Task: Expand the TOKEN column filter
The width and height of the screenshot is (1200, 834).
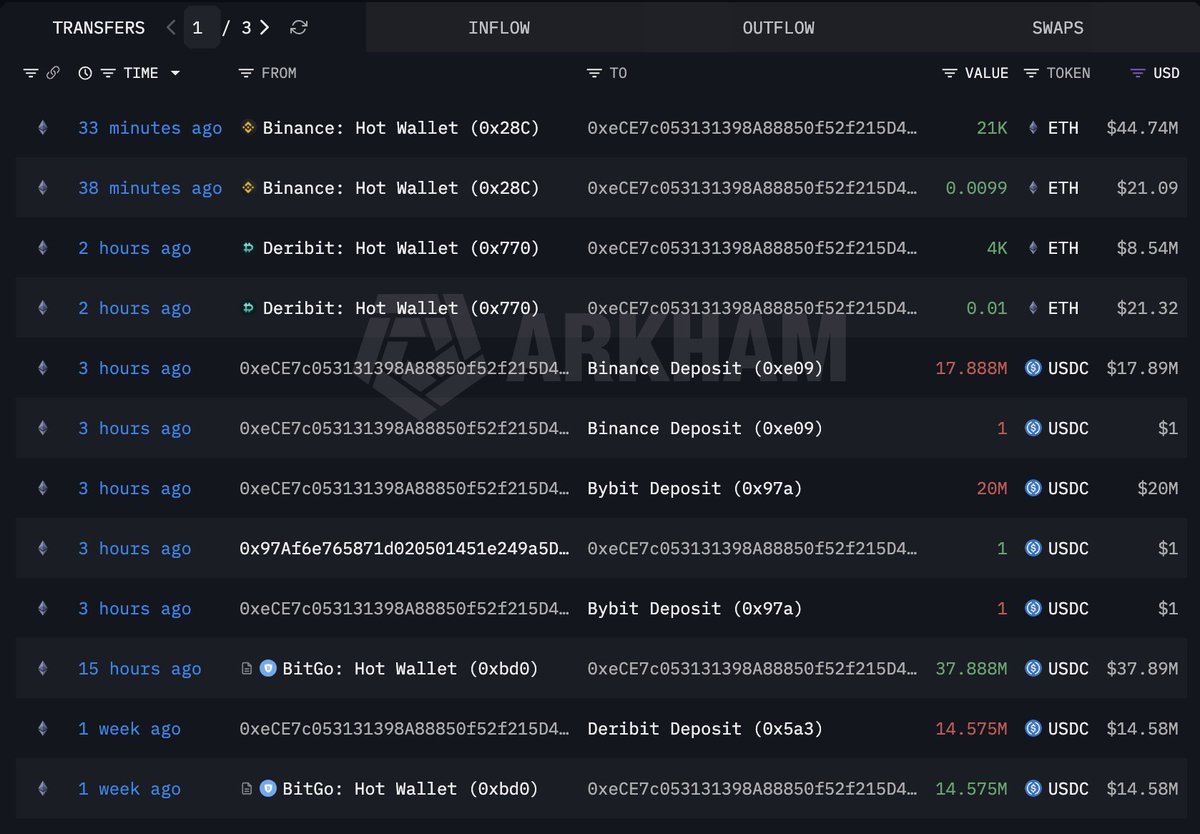Action: point(1034,72)
